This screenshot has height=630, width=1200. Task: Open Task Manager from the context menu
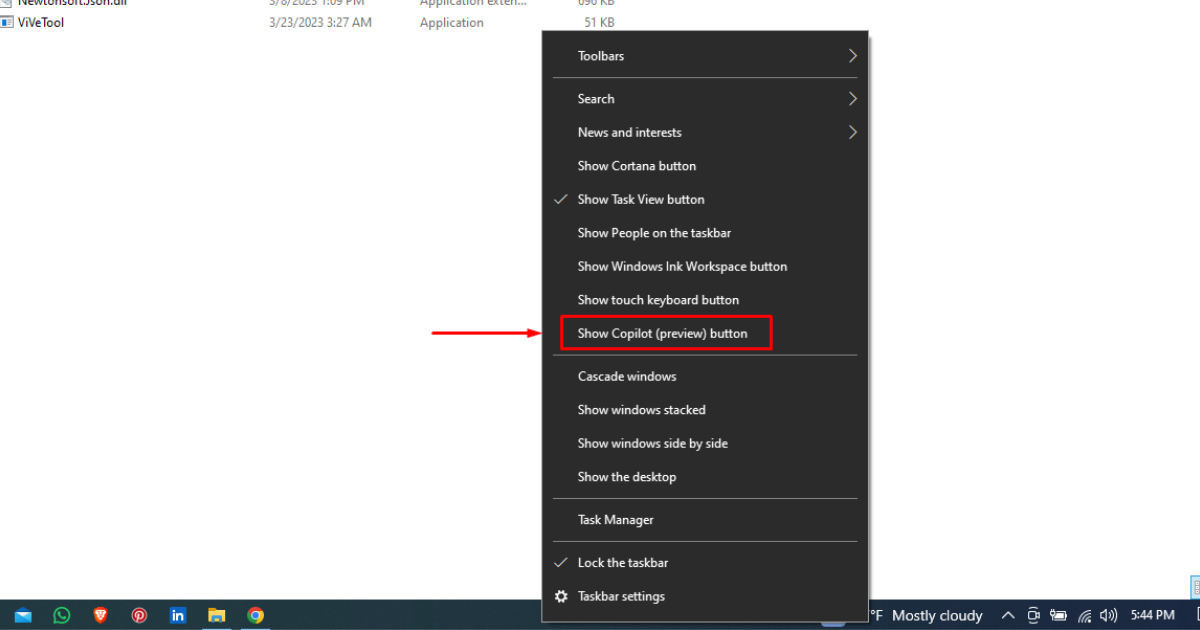(705, 520)
